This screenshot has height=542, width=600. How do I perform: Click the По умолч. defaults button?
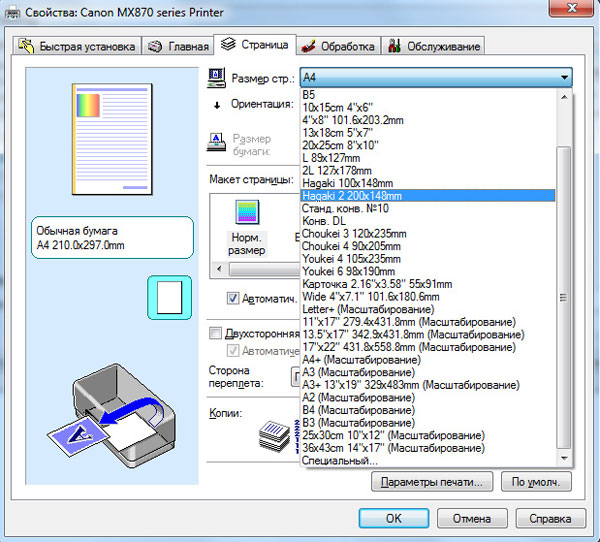pos(536,482)
